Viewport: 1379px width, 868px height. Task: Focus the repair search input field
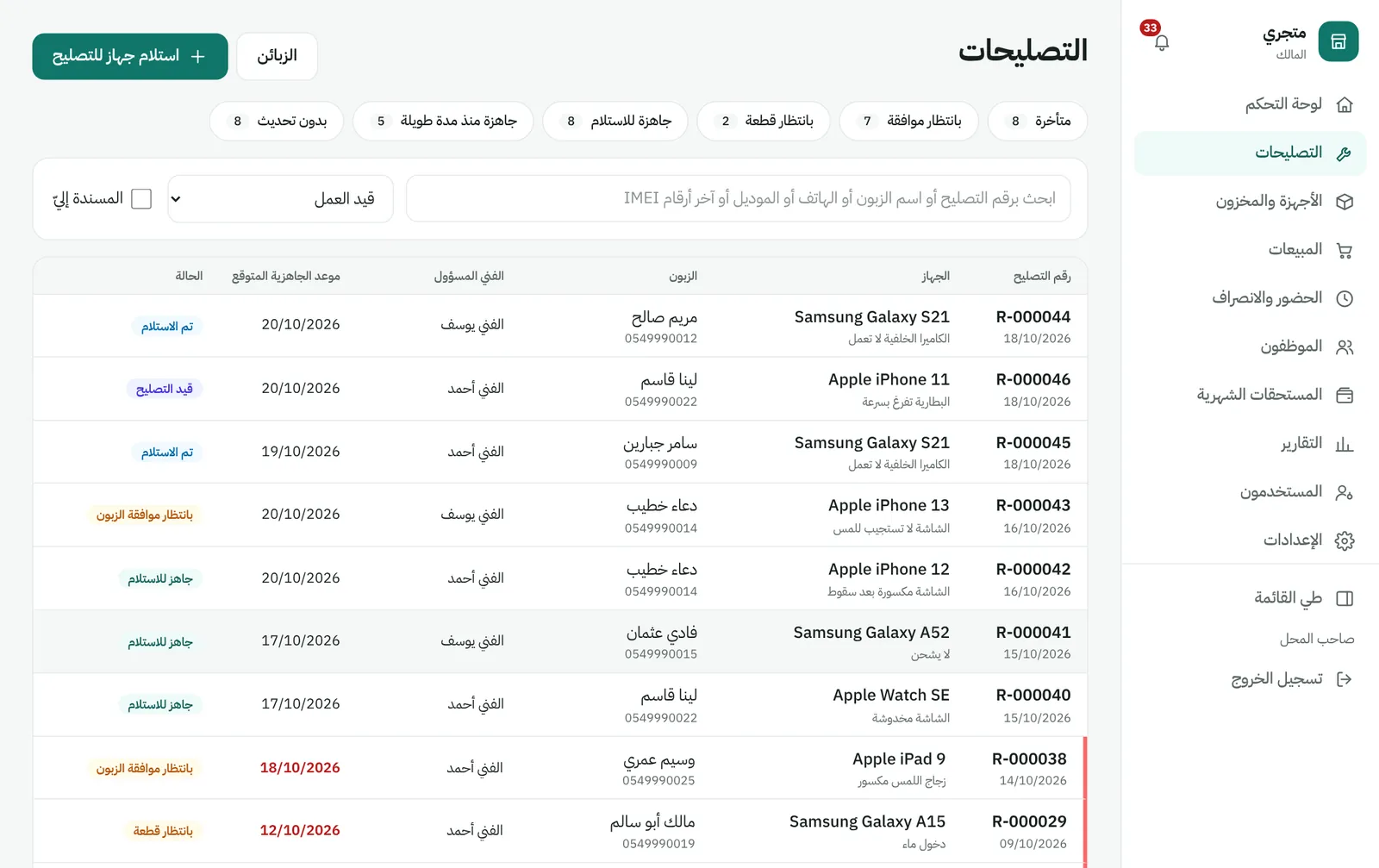(x=739, y=199)
